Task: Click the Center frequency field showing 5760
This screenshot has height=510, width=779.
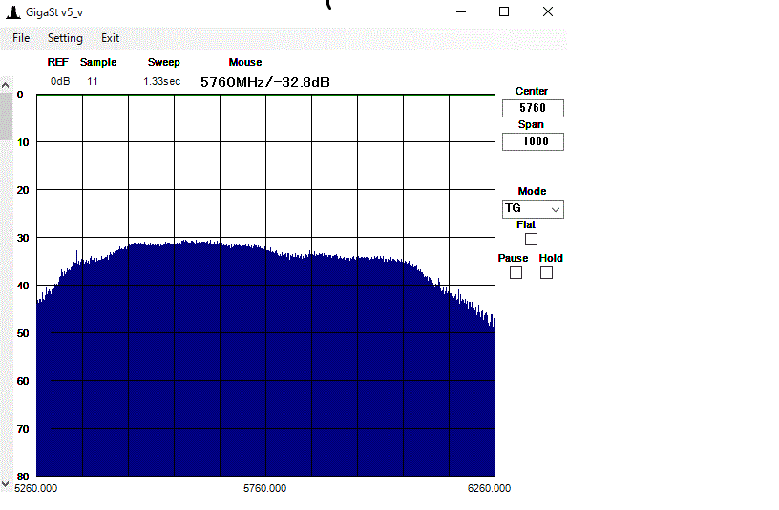Action: (532, 108)
